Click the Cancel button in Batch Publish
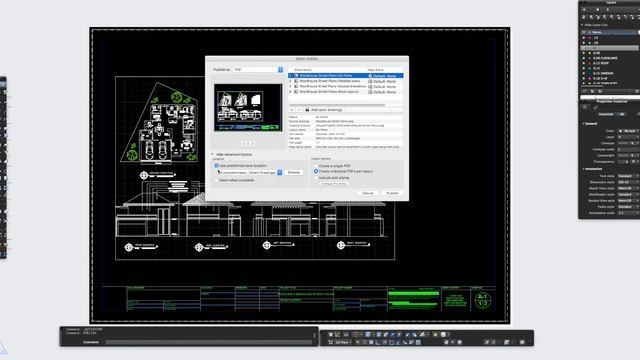 coord(368,193)
